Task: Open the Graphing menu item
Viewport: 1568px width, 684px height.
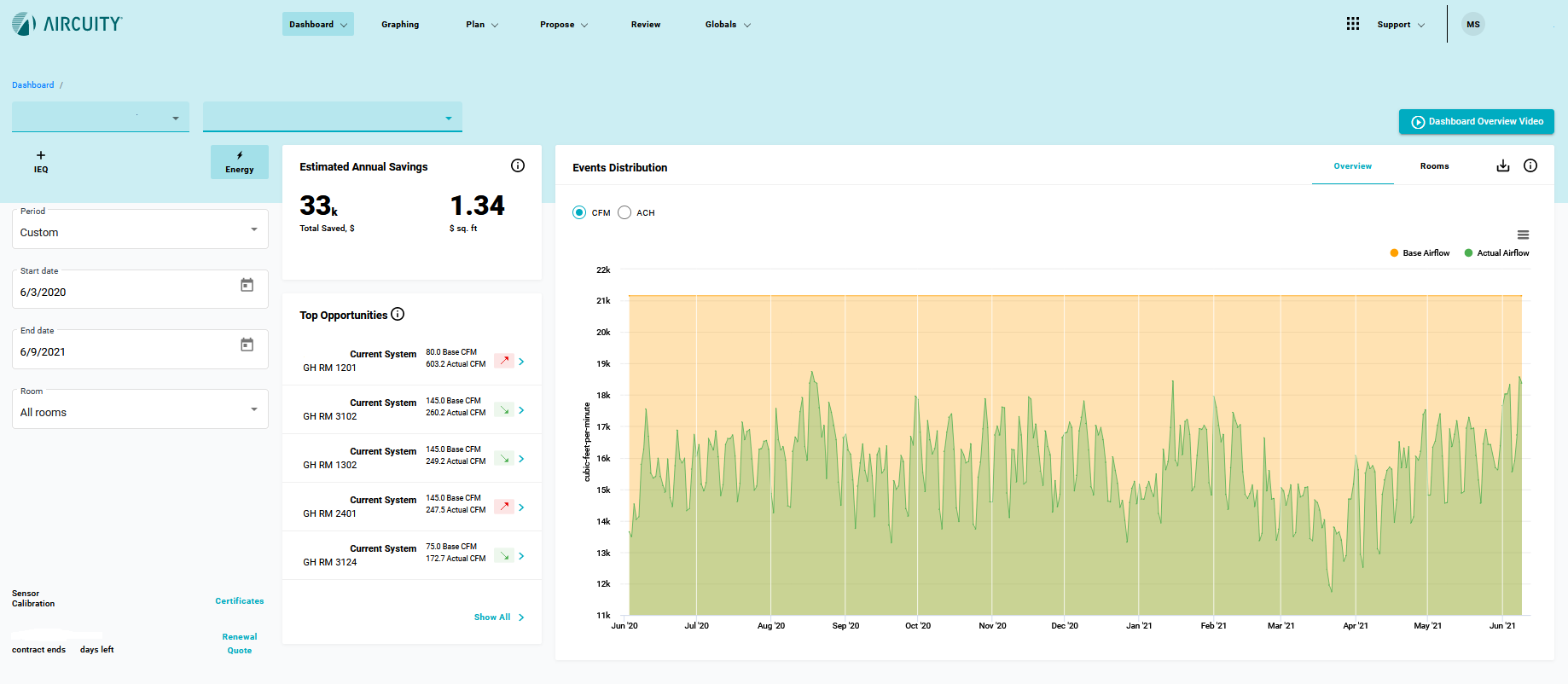Action: [400, 25]
